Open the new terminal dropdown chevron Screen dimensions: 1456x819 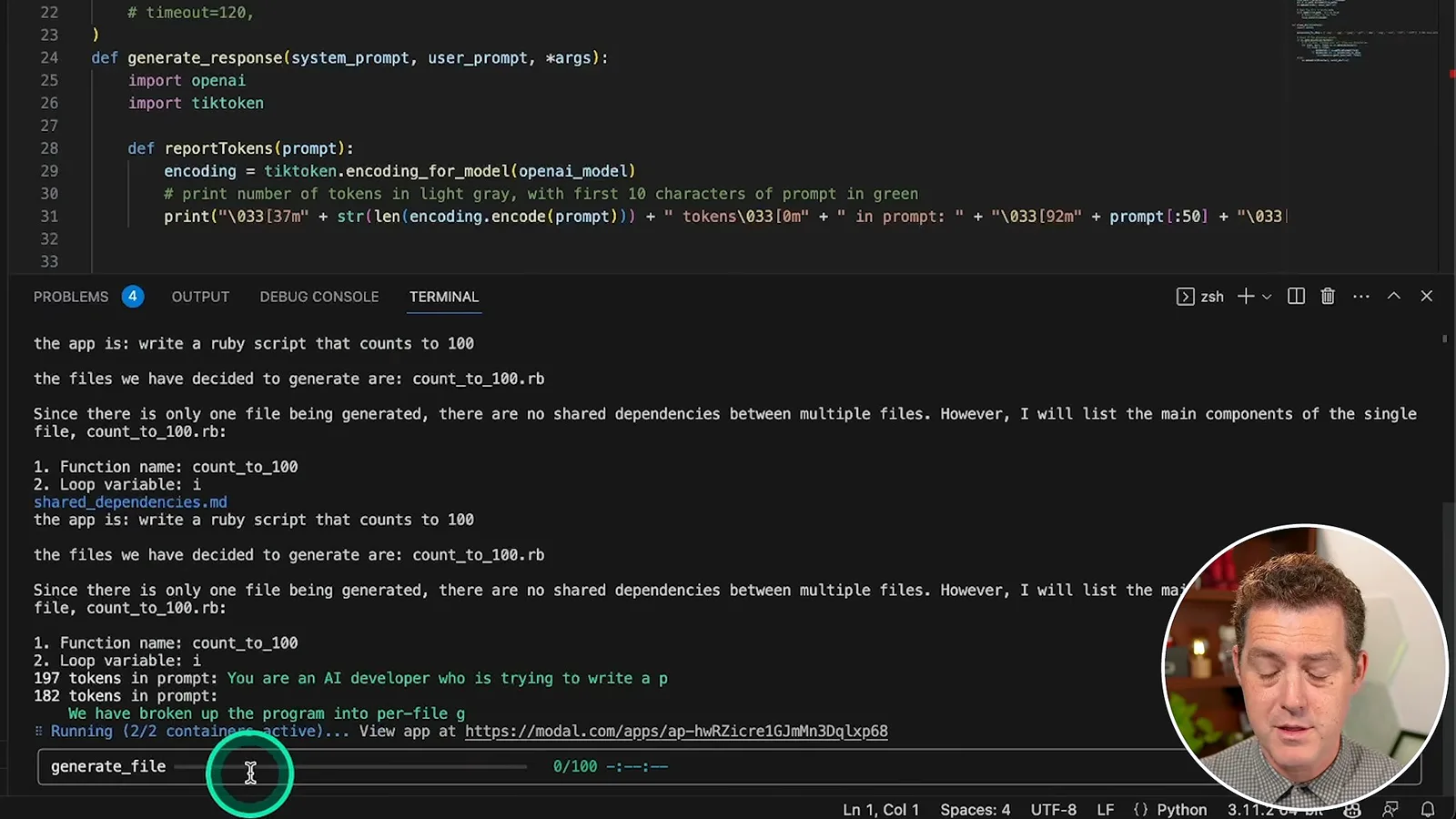coord(1267,298)
